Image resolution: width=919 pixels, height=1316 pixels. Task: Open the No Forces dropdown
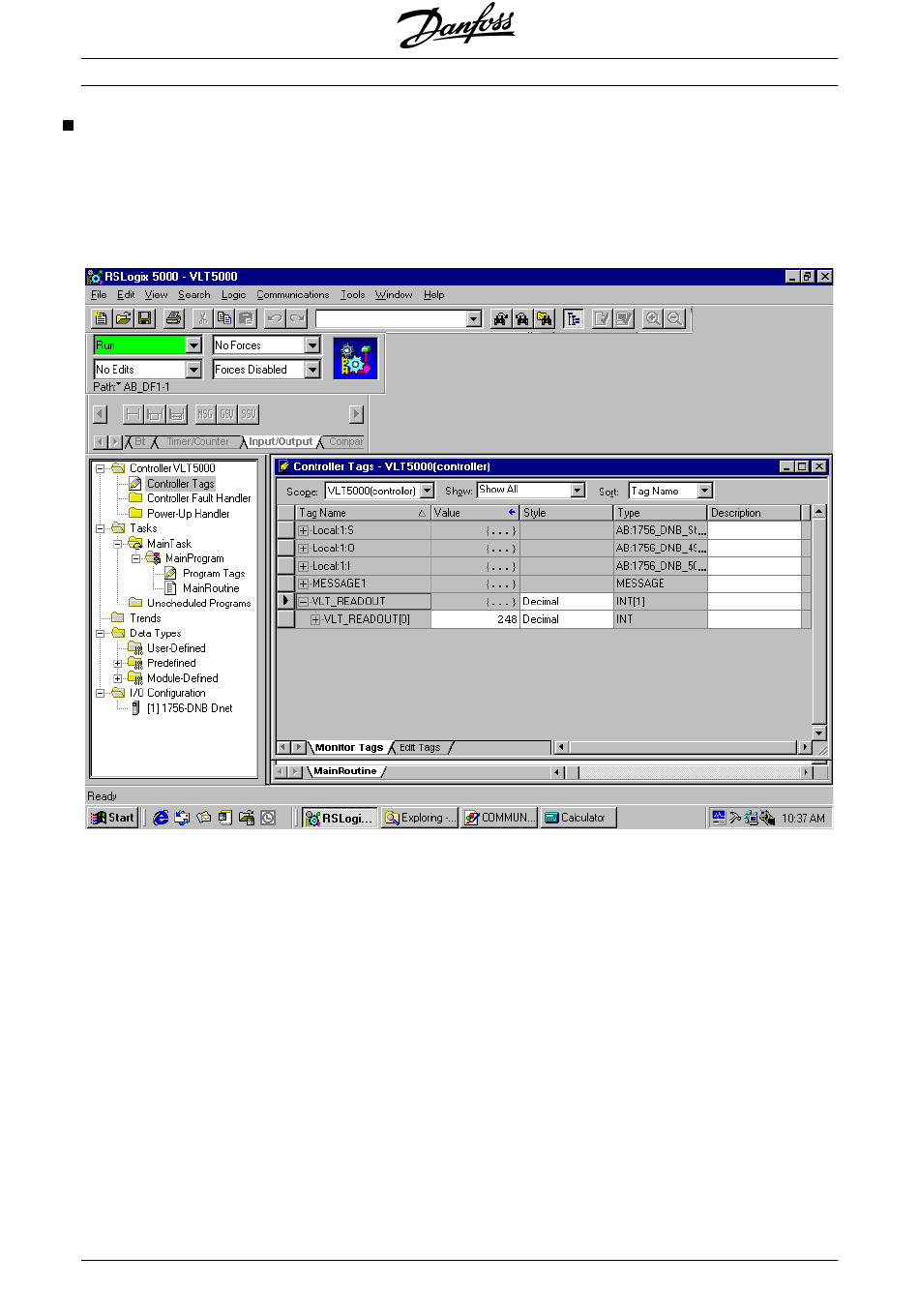pyautogui.click(x=312, y=345)
